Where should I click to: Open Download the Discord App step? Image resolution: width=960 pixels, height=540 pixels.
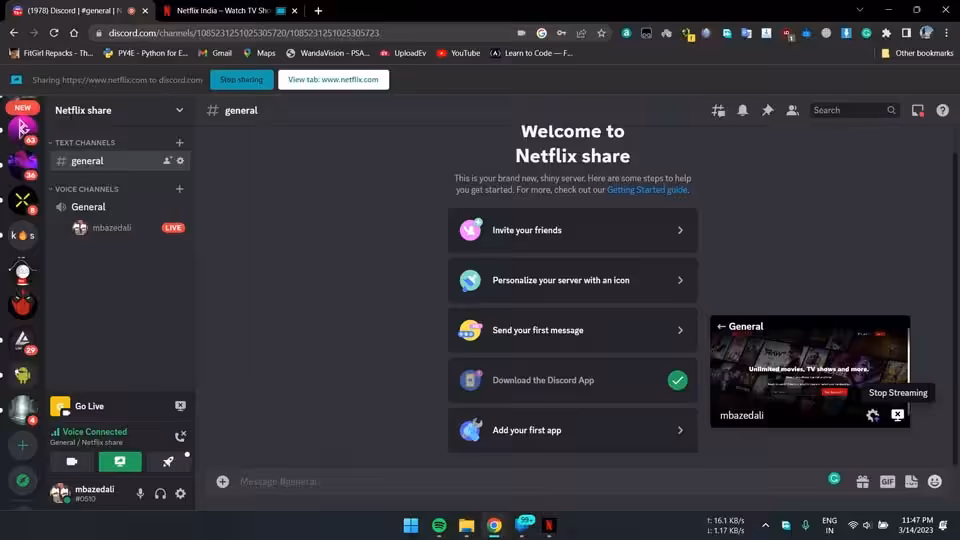pos(572,380)
